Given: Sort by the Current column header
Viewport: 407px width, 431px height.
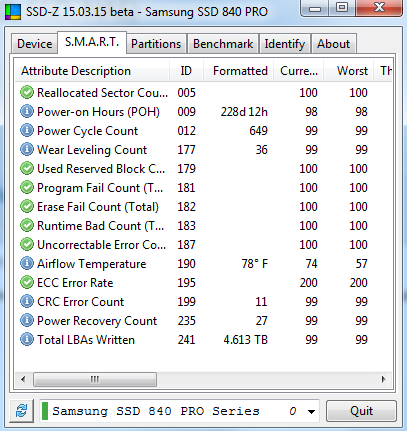Looking at the screenshot, I should pyautogui.click(x=298, y=71).
